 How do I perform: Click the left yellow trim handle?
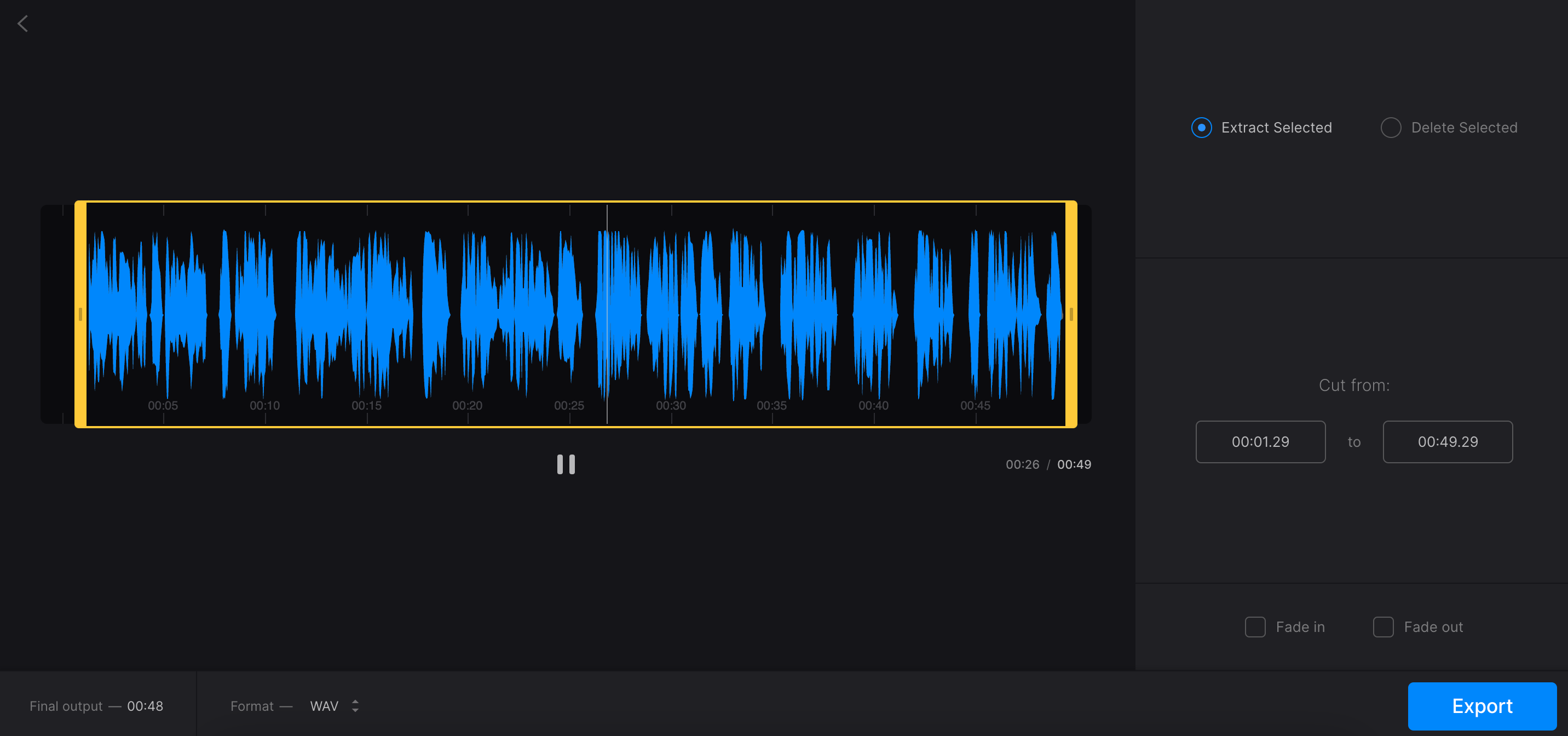coord(81,314)
